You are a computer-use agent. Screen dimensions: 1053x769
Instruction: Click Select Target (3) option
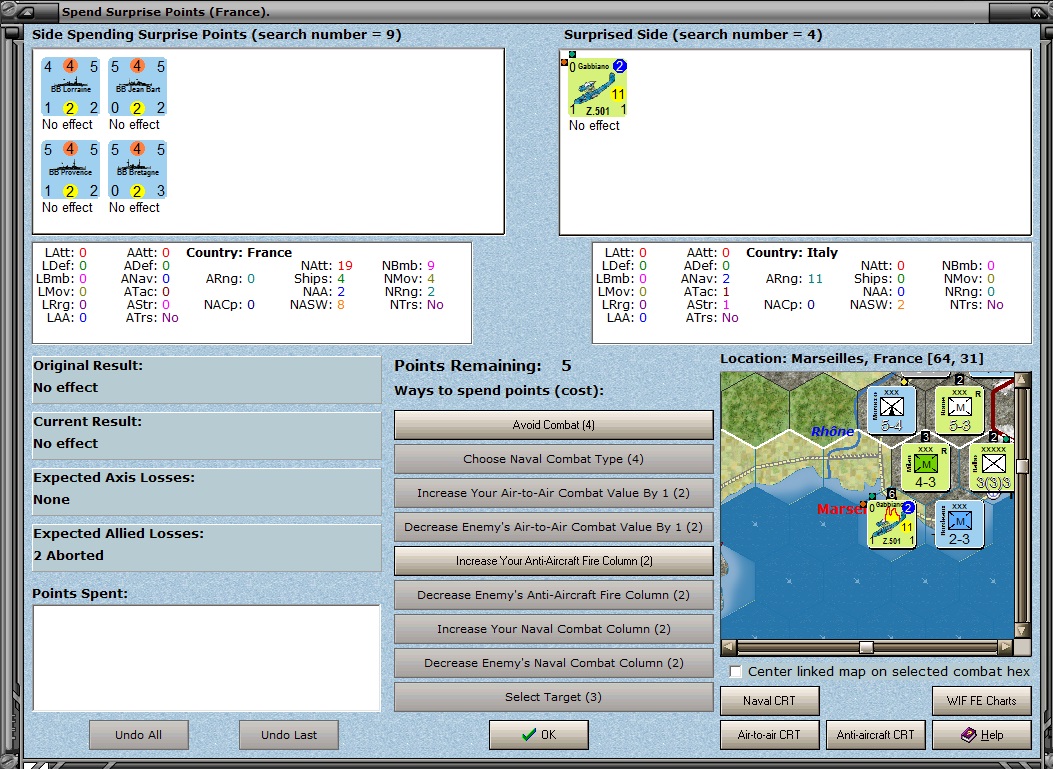click(553, 697)
